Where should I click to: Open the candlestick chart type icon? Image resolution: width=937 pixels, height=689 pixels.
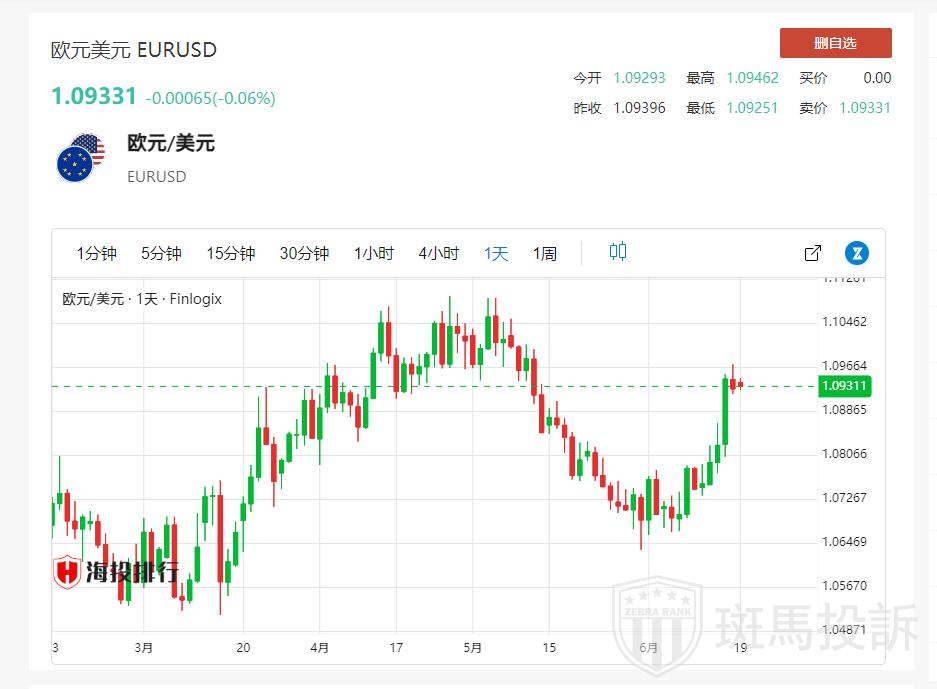(x=618, y=252)
